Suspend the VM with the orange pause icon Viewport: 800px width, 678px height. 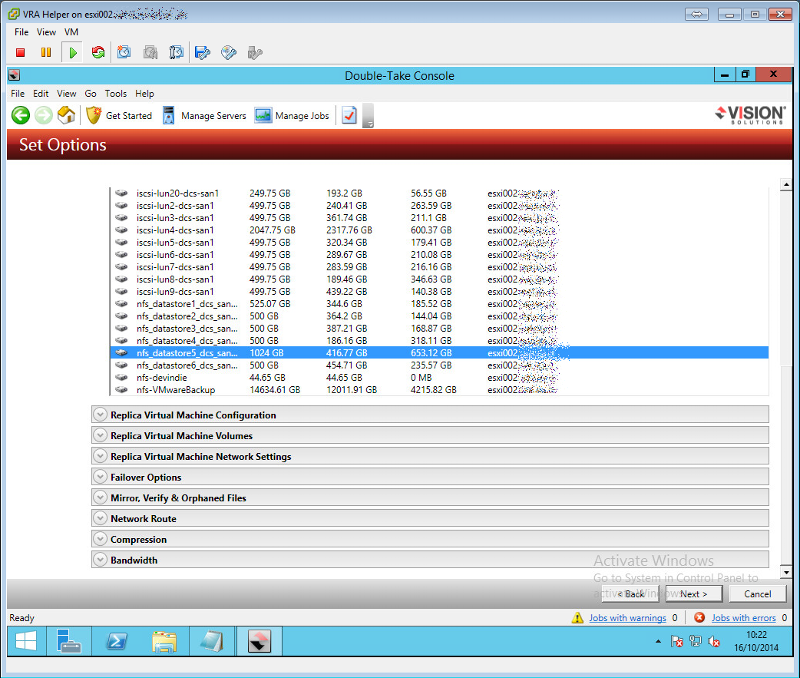click(46, 53)
